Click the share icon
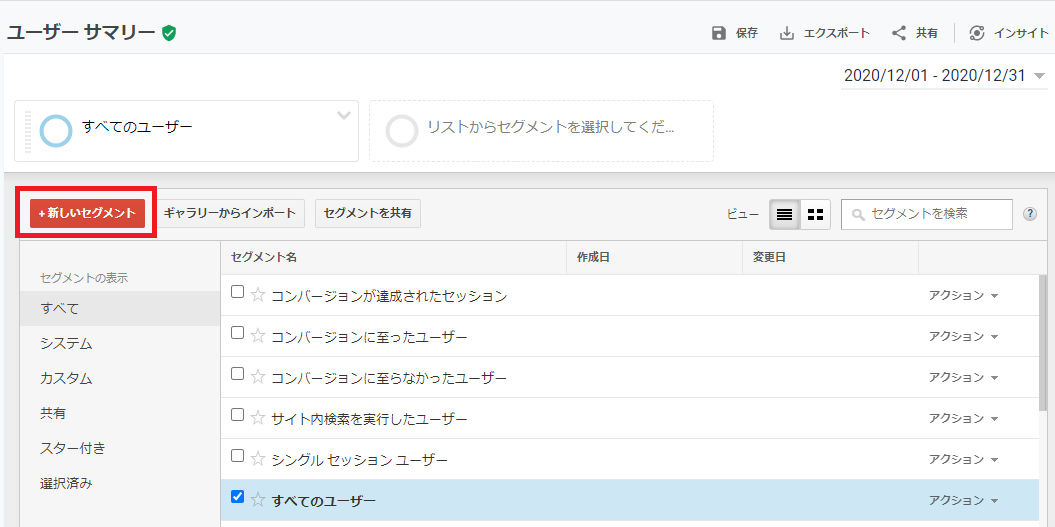 click(x=899, y=33)
